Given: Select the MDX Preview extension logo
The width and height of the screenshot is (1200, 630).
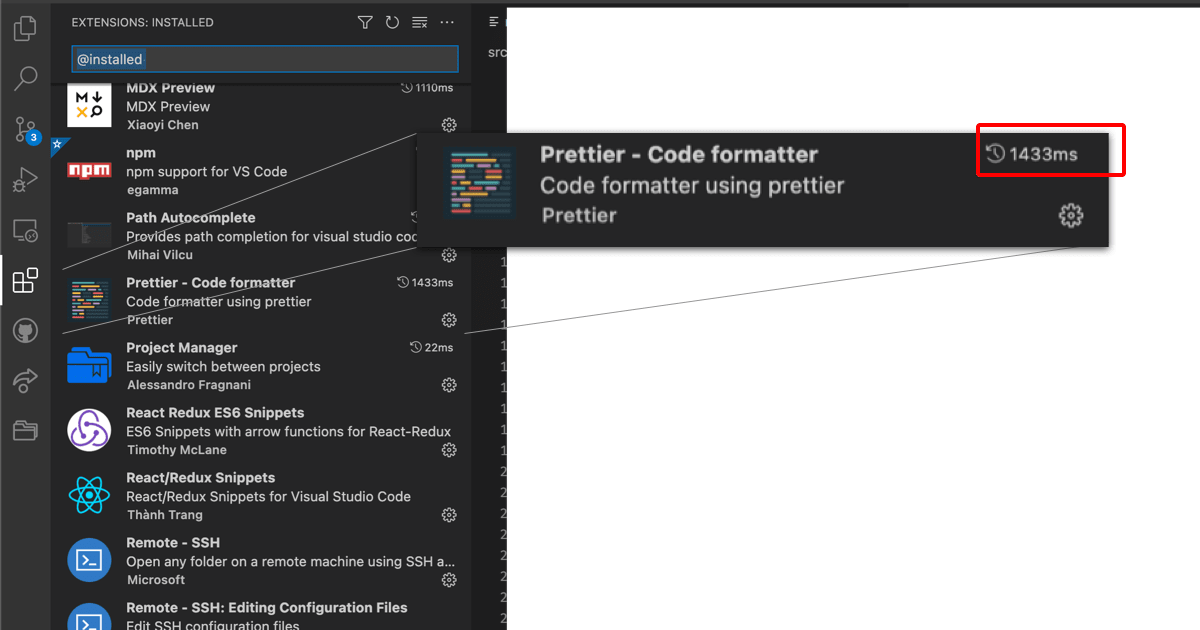Looking at the screenshot, I should (x=89, y=105).
